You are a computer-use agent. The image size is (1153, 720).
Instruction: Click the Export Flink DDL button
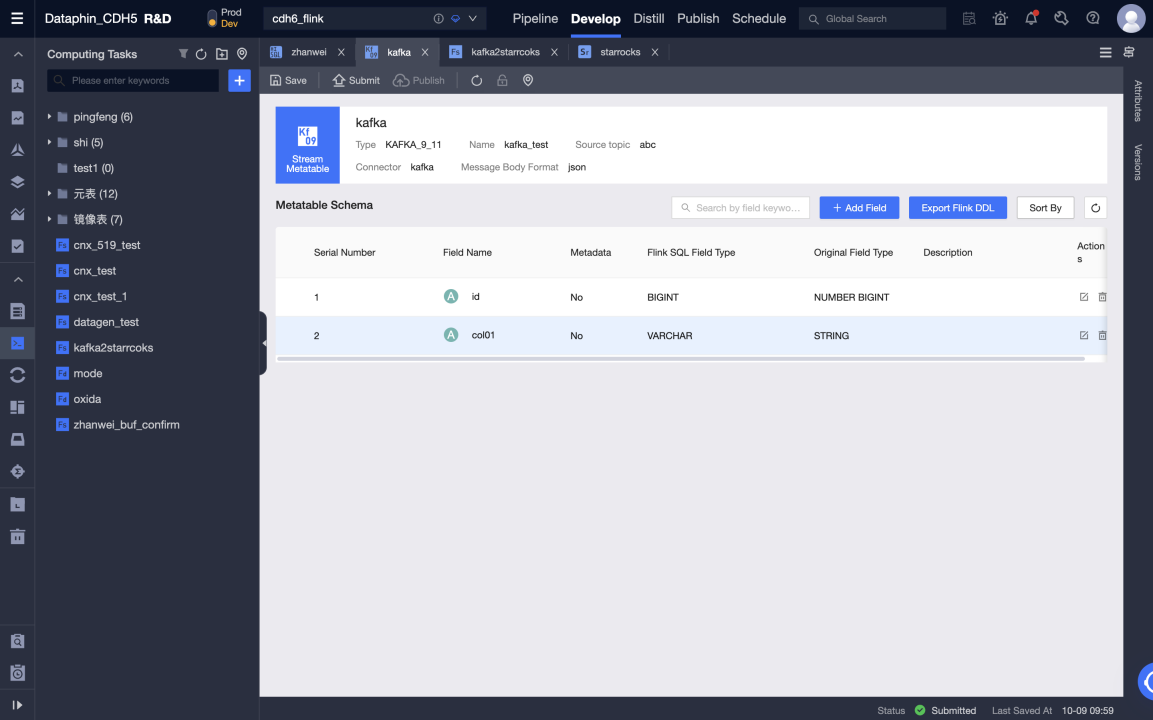coord(957,207)
